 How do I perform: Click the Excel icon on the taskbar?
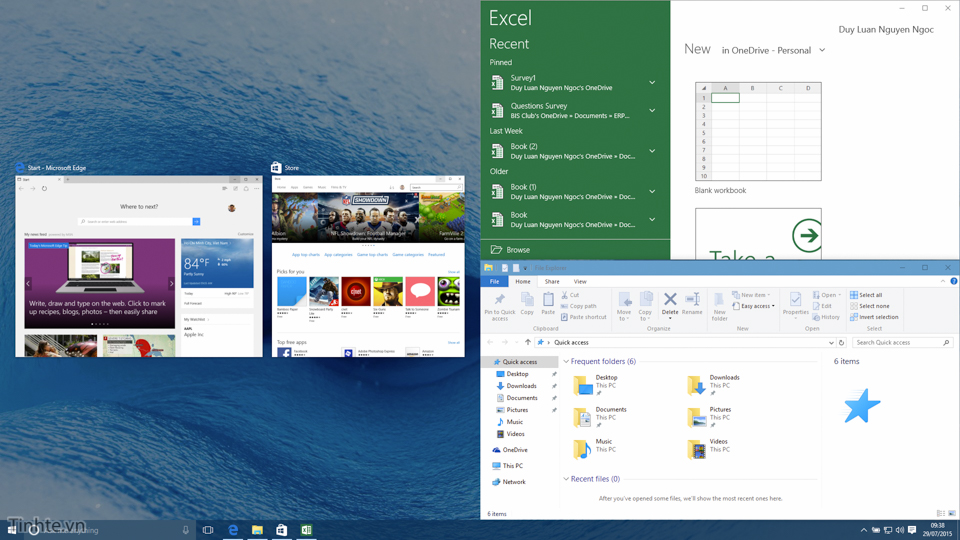coord(306,530)
